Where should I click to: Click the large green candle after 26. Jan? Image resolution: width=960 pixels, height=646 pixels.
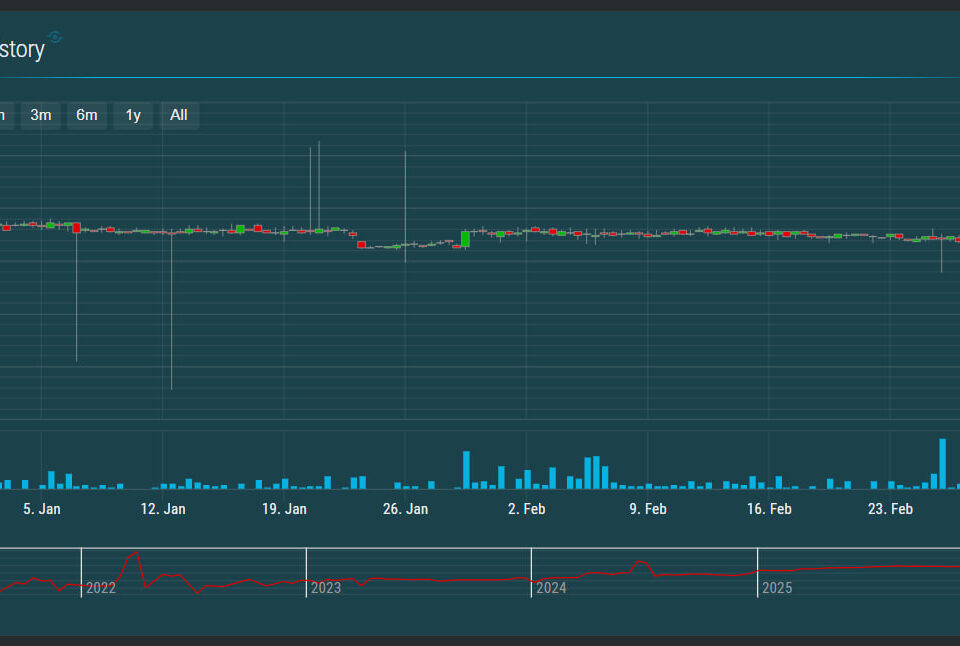coord(465,239)
